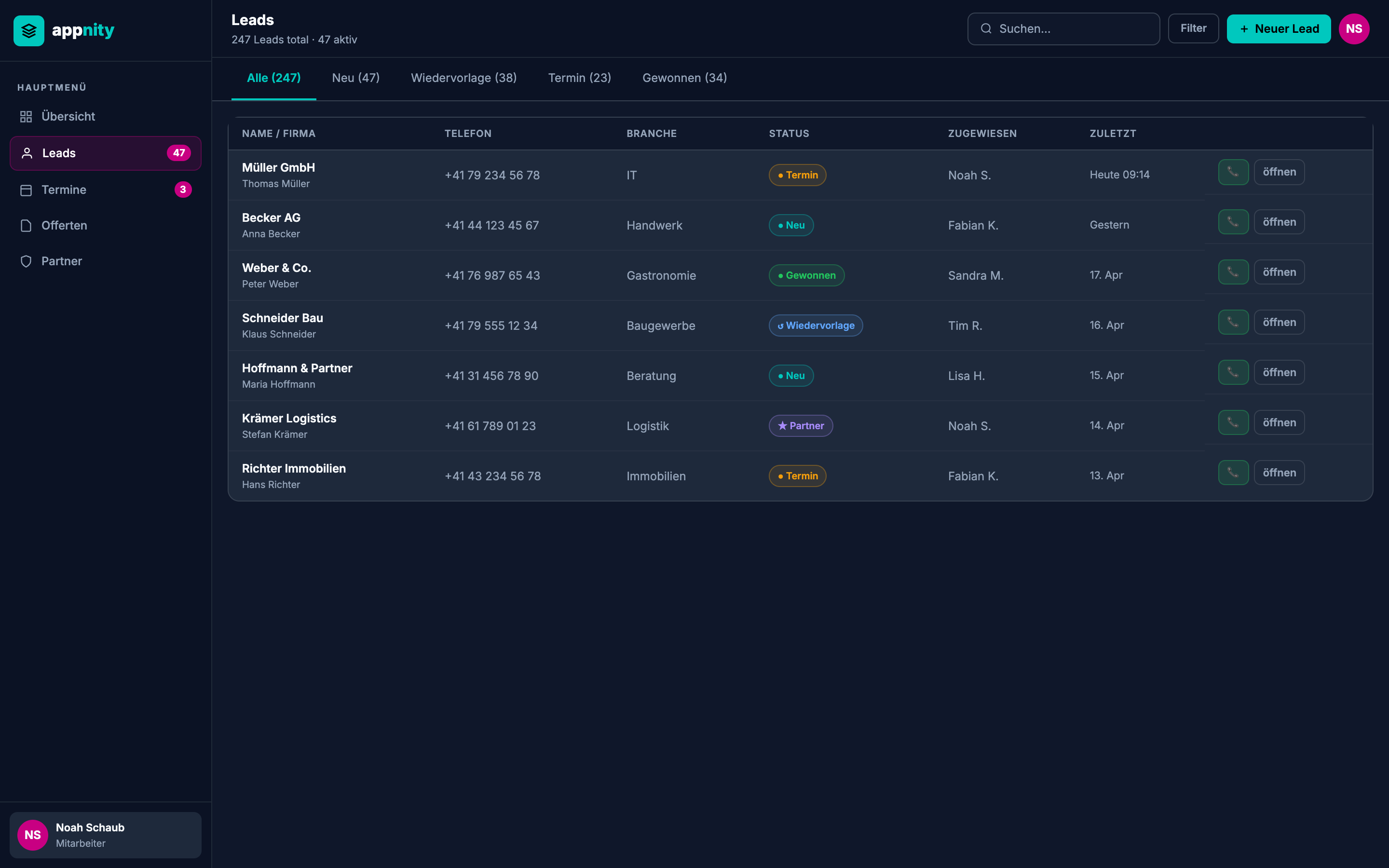Focus the Suchen search field
This screenshot has height=868, width=1389.
pos(1063,29)
